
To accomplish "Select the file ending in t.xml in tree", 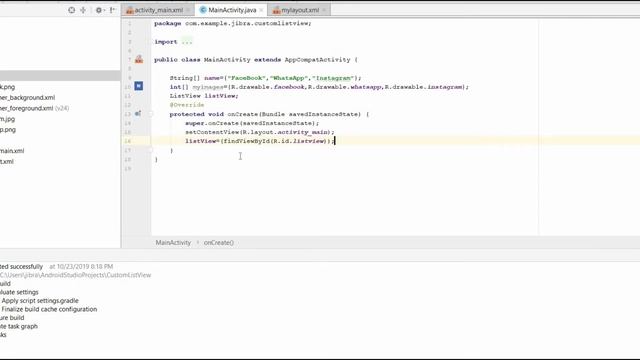I will [7, 161].
